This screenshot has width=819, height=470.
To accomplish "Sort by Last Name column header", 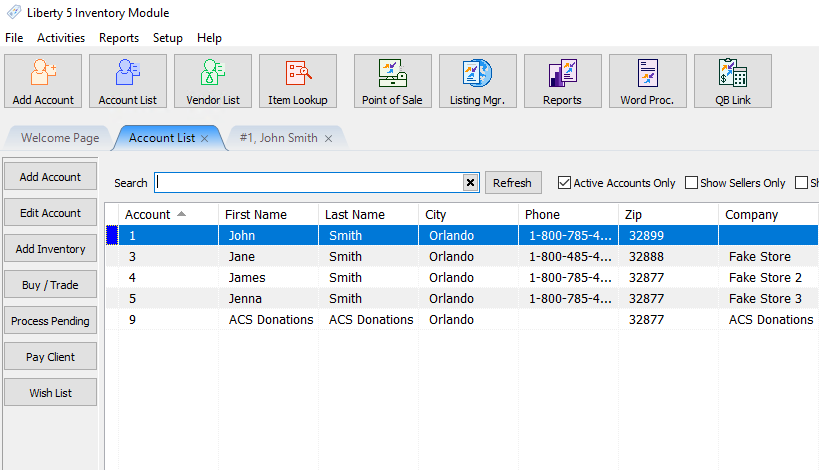I will (x=368, y=214).
